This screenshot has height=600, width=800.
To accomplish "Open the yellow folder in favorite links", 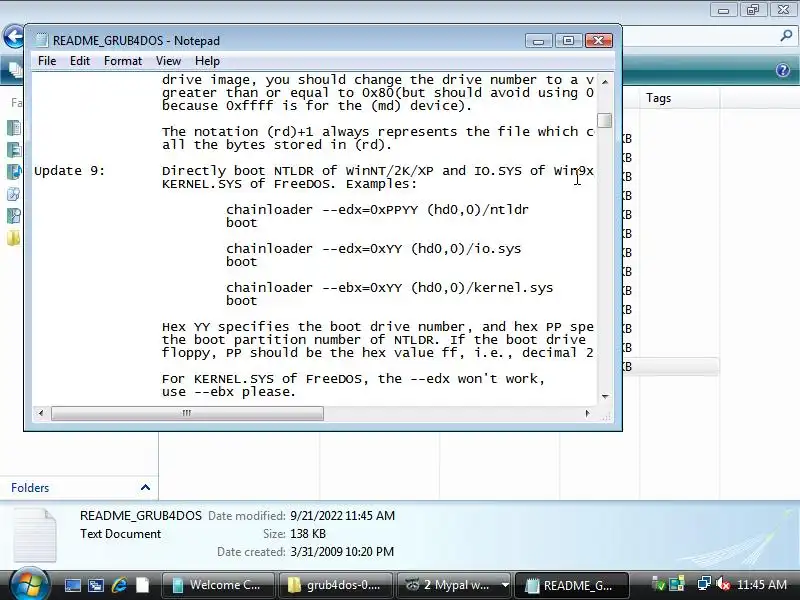I will (x=14, y=238).
